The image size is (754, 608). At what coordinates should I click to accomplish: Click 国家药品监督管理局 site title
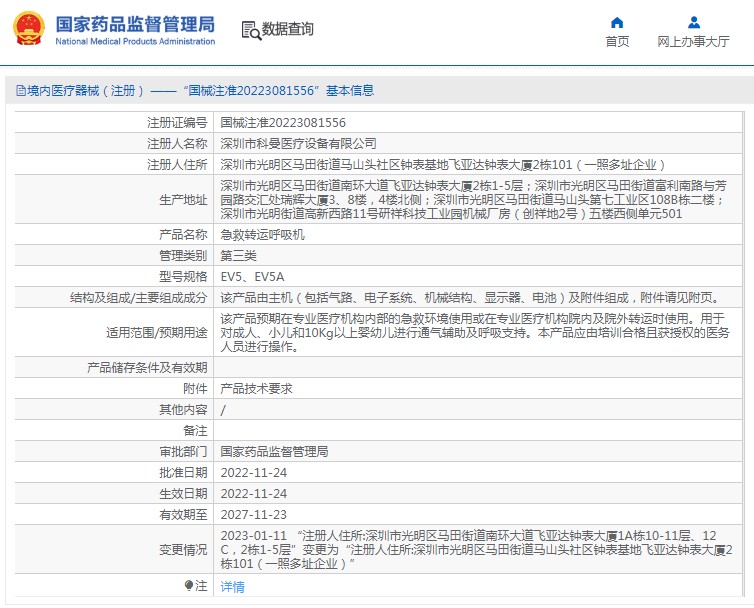point(135,24)
